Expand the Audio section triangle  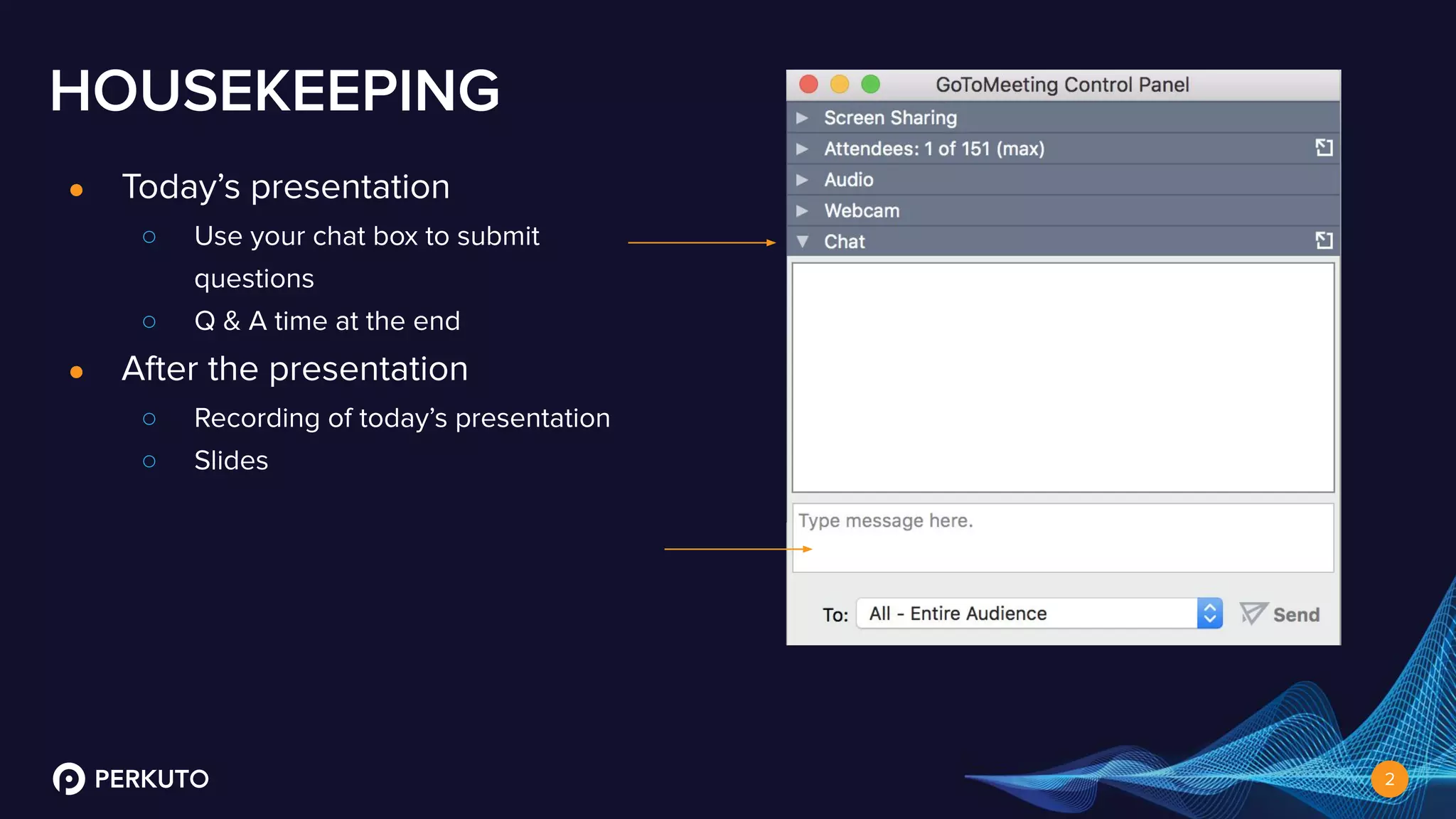pos(803,180)
